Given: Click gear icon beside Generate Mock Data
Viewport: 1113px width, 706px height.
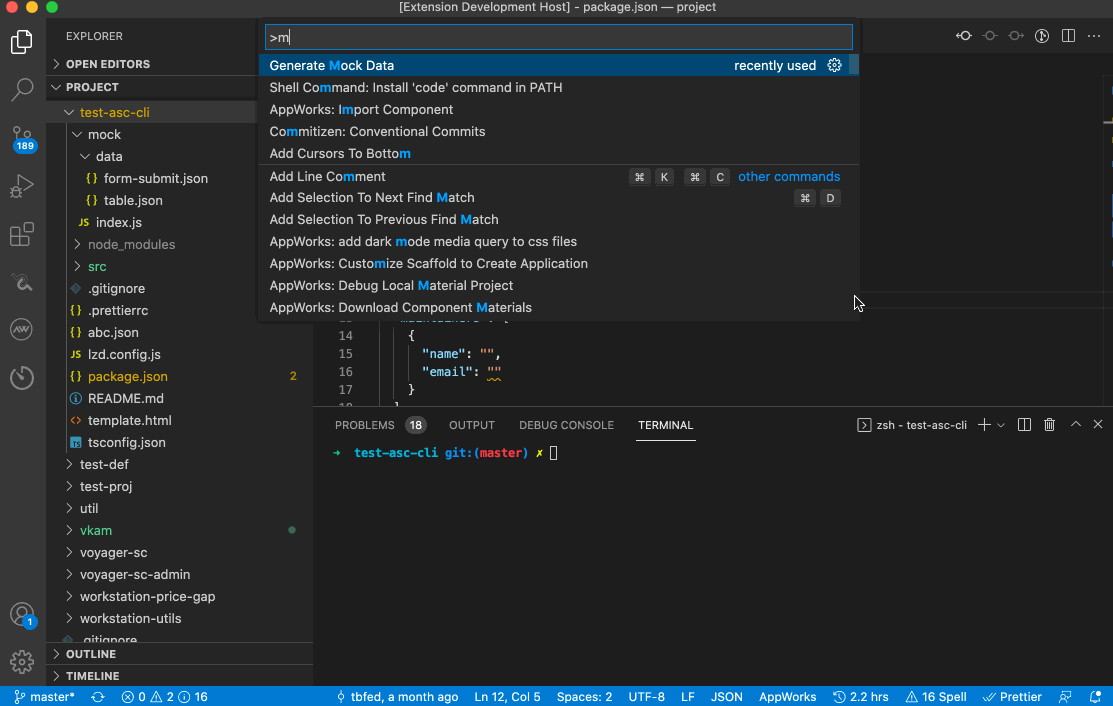Looking at the screenshot, I should 834,65.
